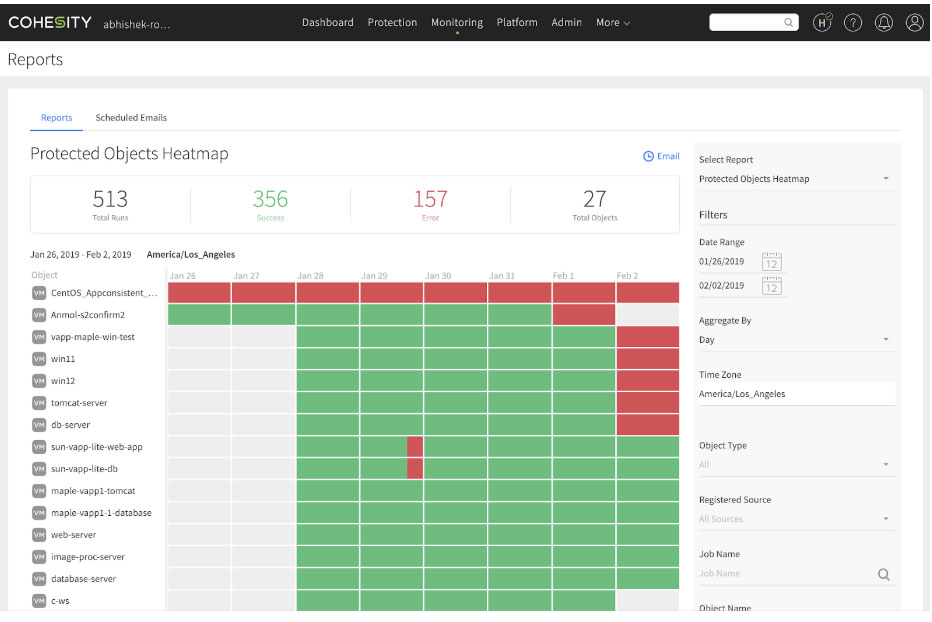This screenshot has height=622, width=932.
Task: Click the search magnifier in top bar
Action: point(788,22)
